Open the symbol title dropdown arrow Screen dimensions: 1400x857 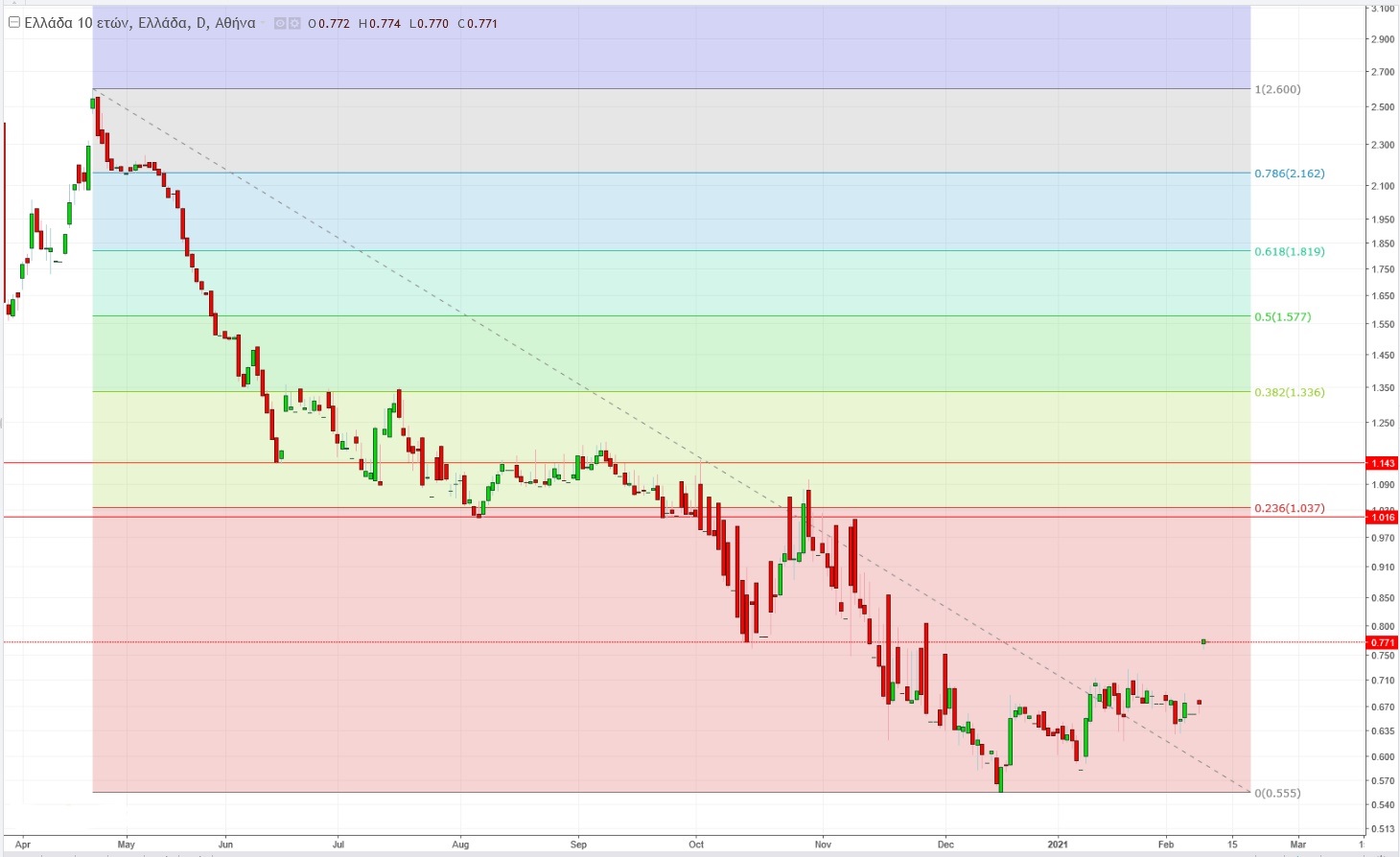(265, 23)
